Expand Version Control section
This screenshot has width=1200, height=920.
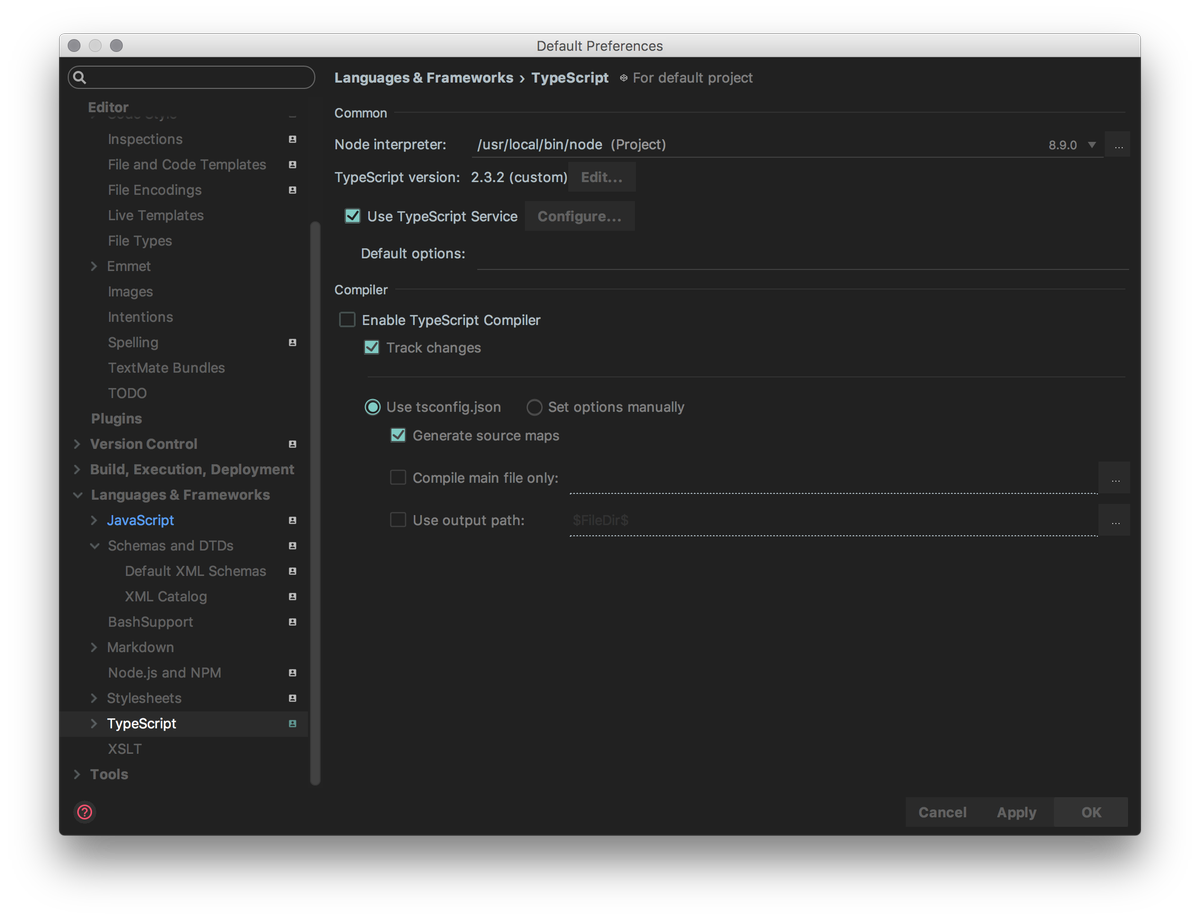pos(77,444)
